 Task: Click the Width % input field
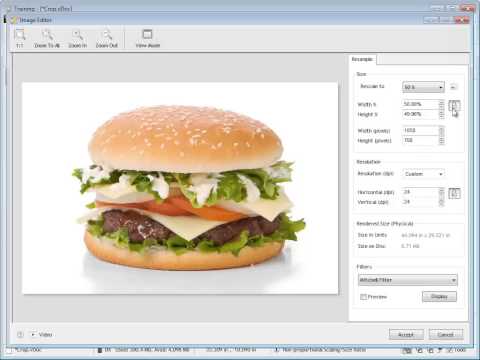coord(420,104)
